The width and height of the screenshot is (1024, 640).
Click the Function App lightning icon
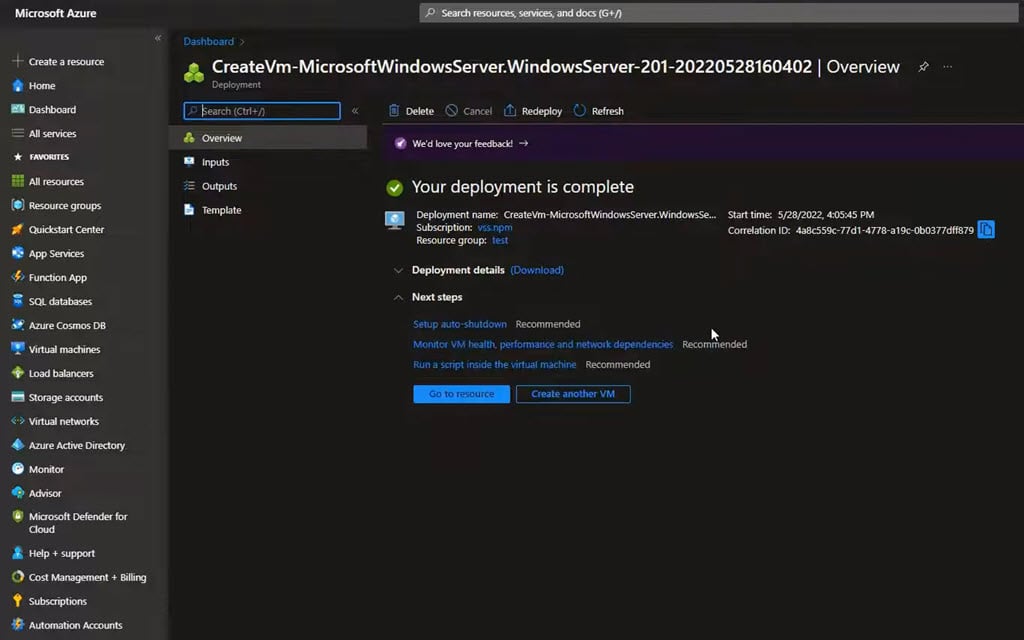point(18,277)
